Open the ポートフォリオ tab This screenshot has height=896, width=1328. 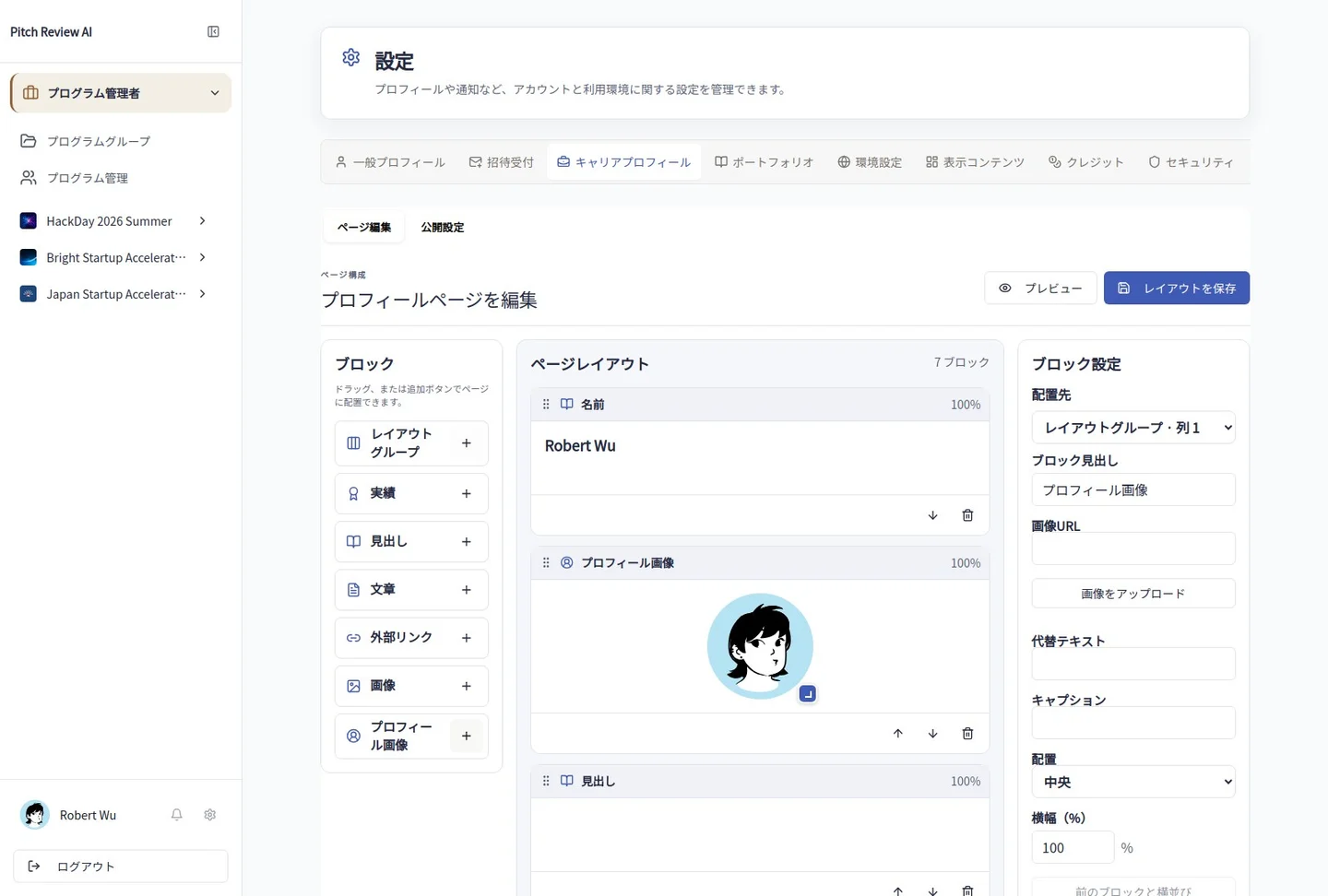(x=765, y=162)
